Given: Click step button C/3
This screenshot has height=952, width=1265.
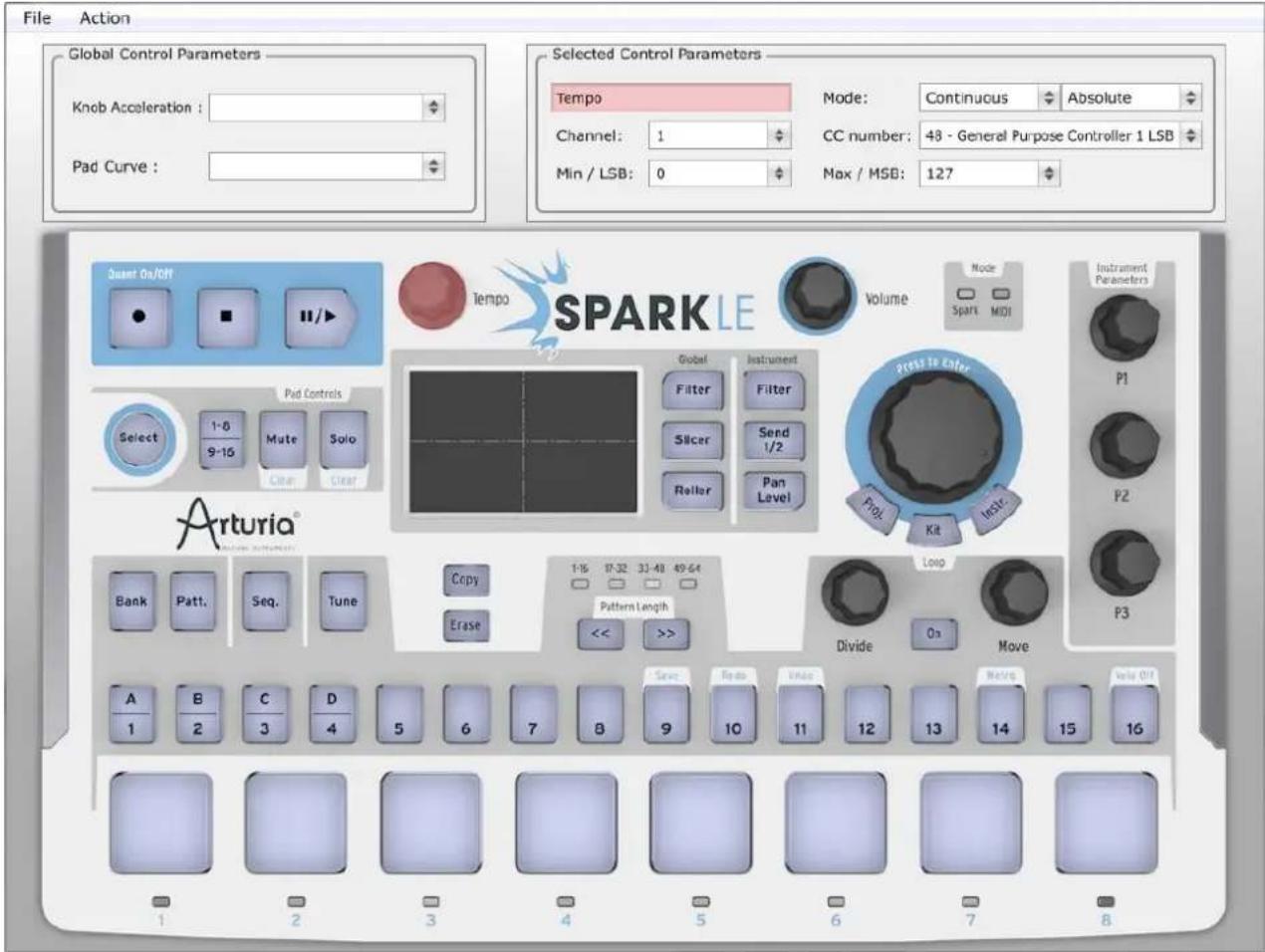Looking at the screenshot, I should point(264,715).
